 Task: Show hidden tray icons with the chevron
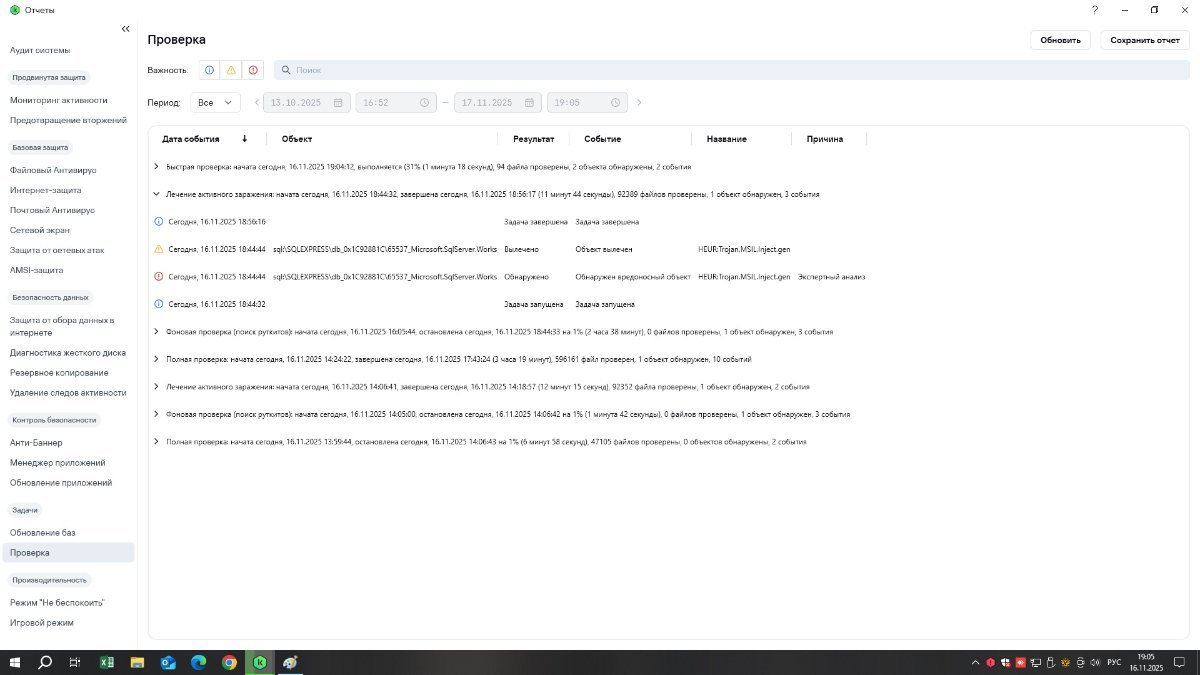coord(975,662)
